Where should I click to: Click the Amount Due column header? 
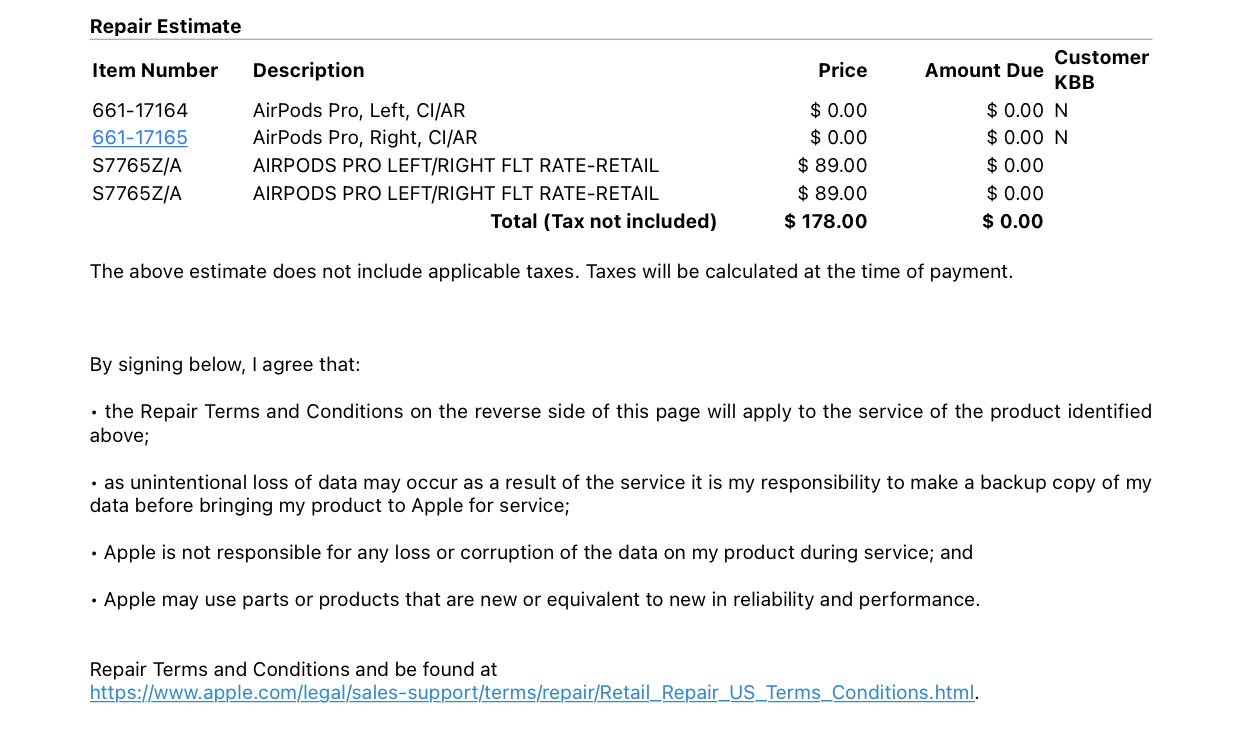(984, 70)
